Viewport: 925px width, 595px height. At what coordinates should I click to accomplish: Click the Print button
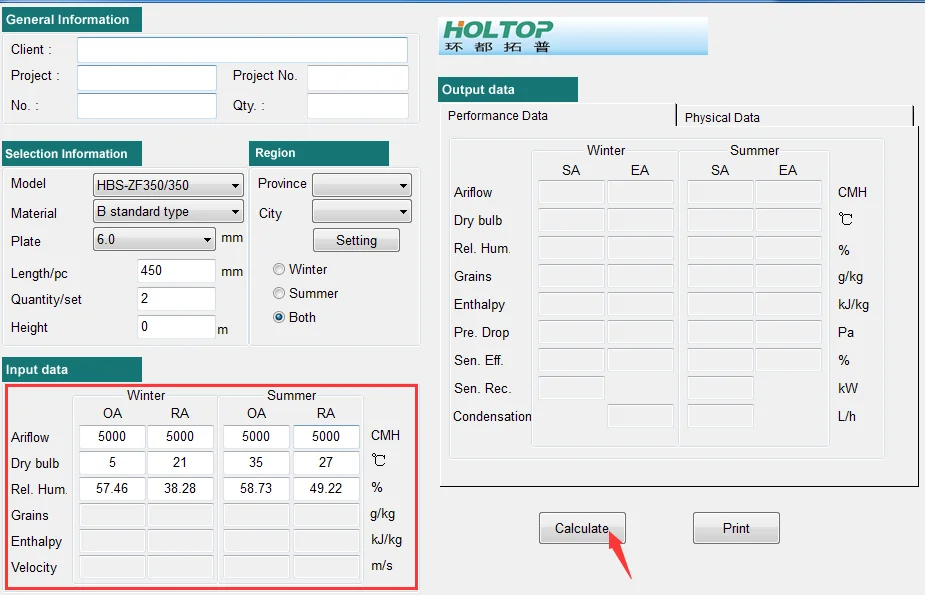tap(736, 528)
